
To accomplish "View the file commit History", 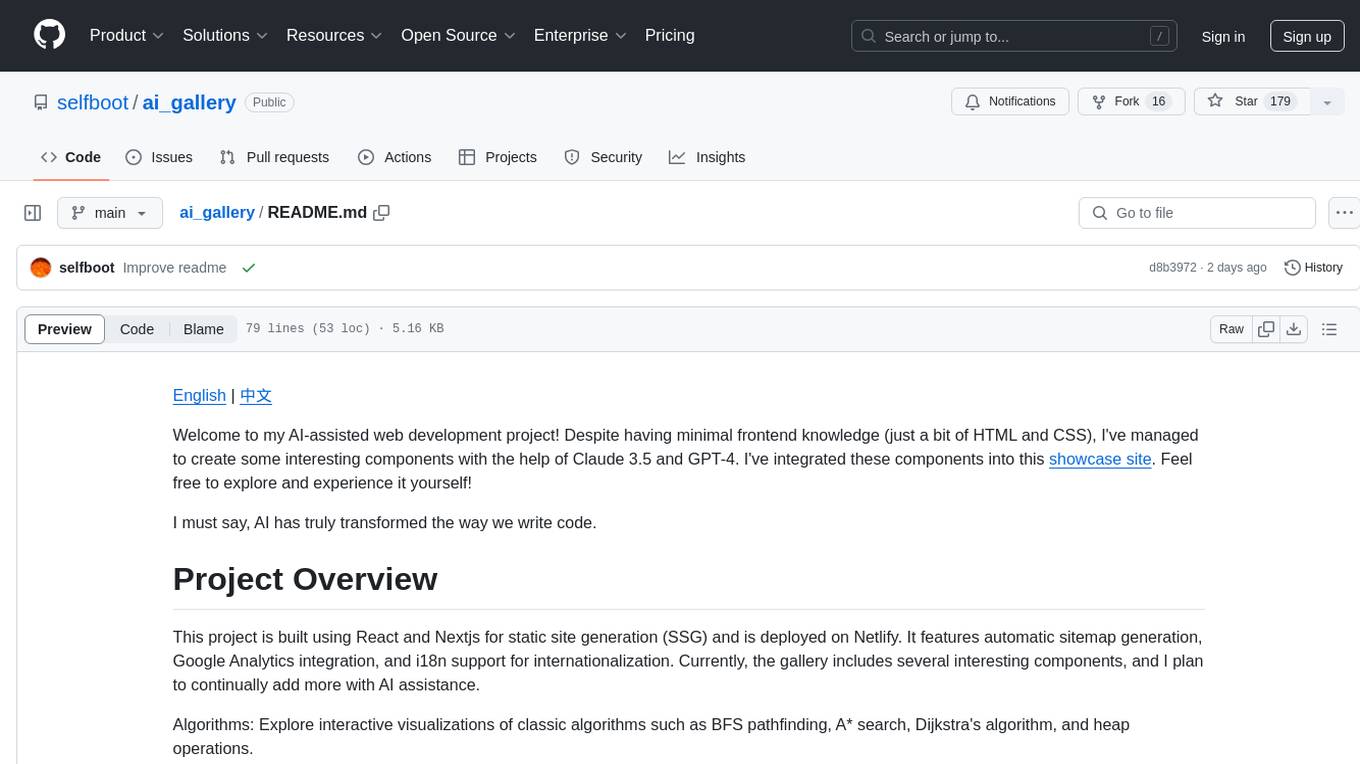I will [x=1313, y=268].
